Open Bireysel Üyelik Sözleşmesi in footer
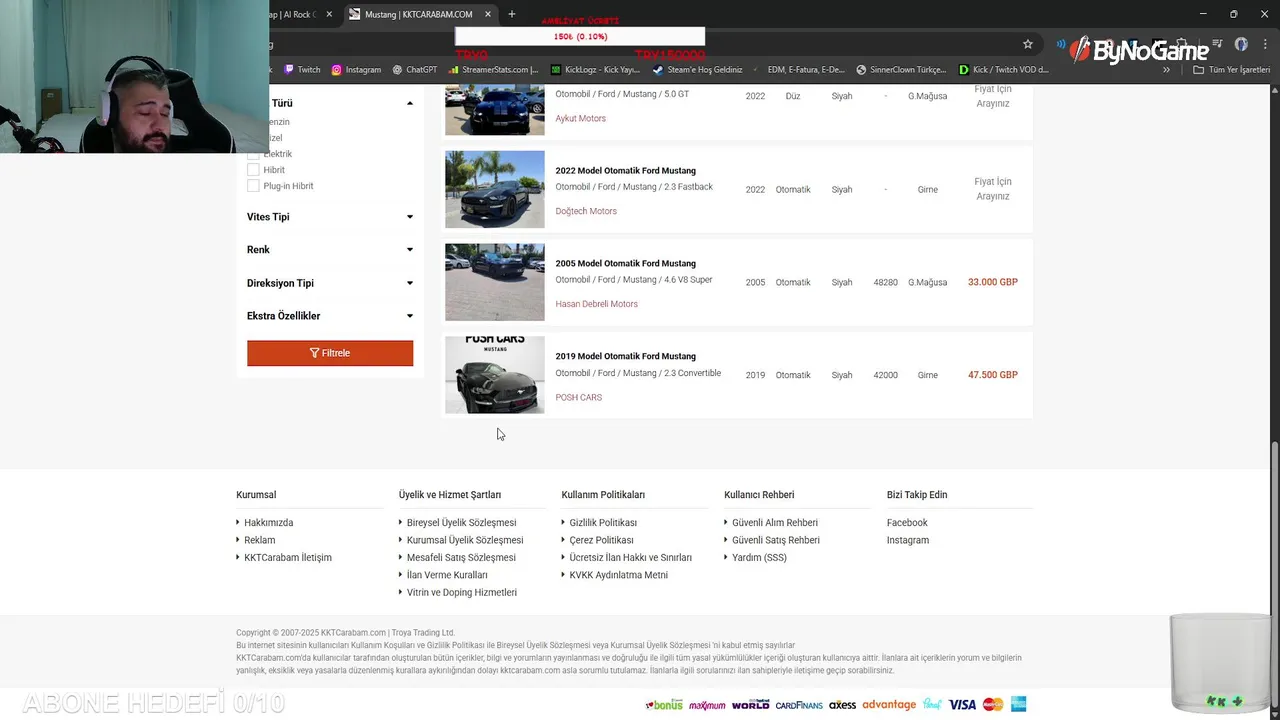The image size is (1280, 720). [x=461, y=523]
